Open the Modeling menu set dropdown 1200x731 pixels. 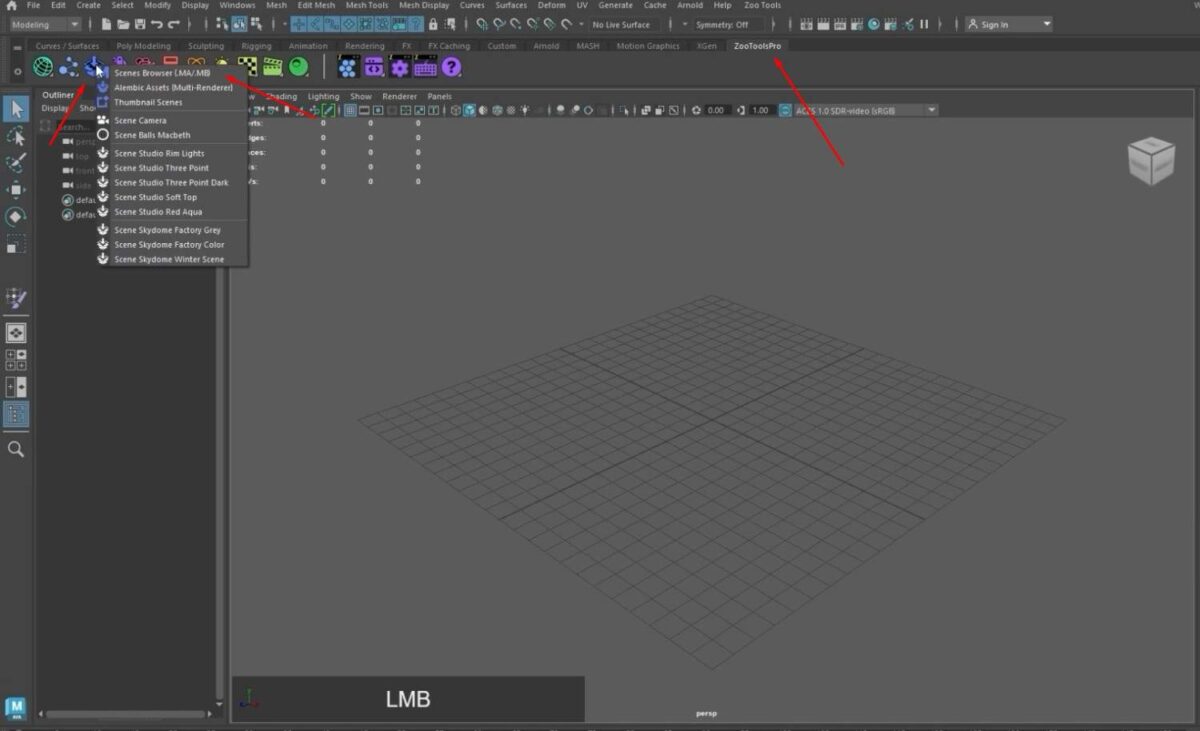(x=45, y=23)
